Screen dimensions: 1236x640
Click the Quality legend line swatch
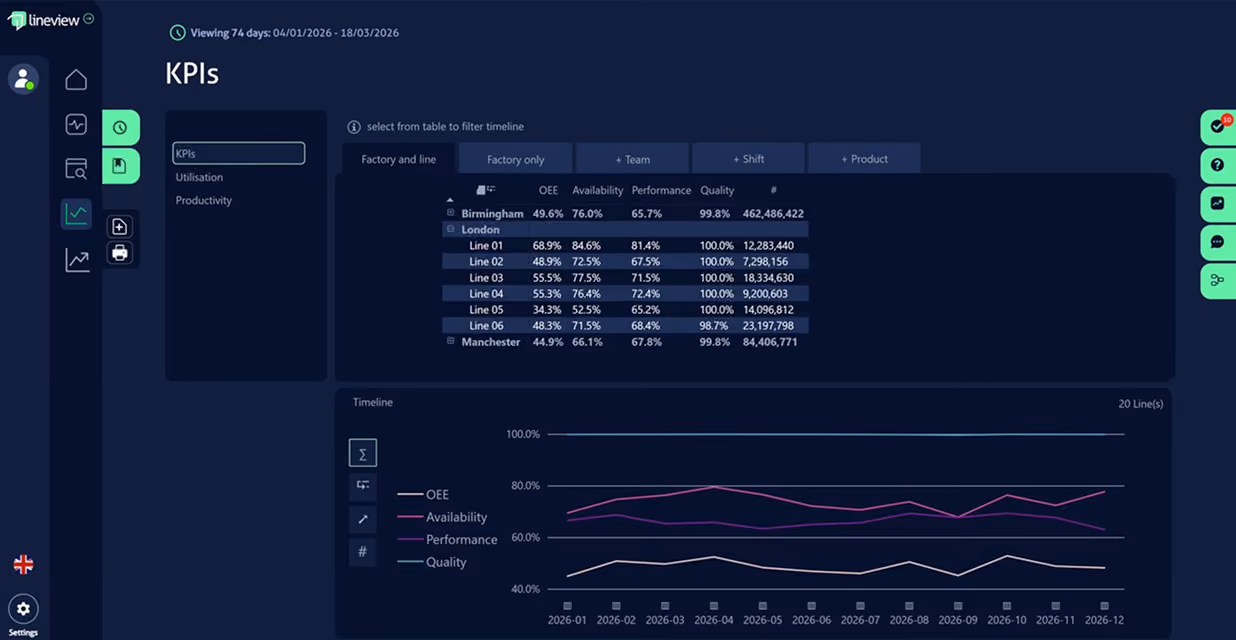(x=410, y=562)
